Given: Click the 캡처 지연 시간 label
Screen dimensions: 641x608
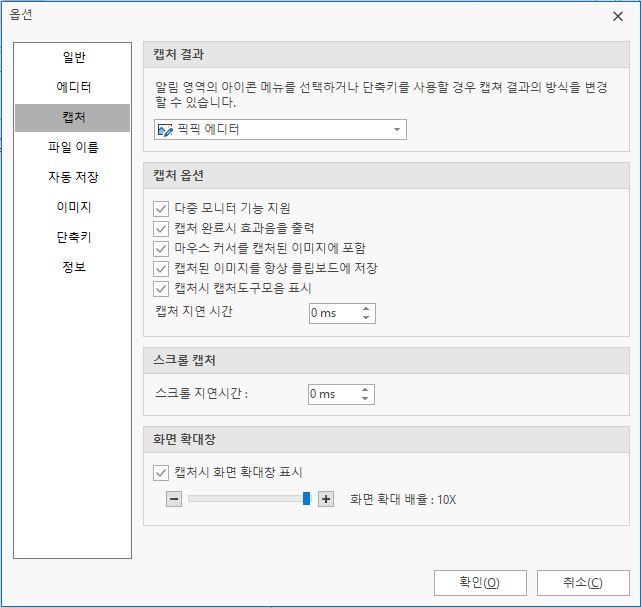Looking at the screenshot, I should tap(194, 312).
